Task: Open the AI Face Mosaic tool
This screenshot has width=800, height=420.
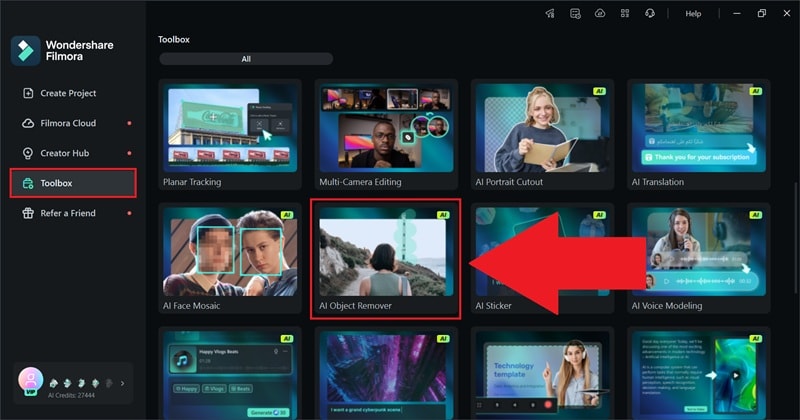Action: [x=230, y=259]
